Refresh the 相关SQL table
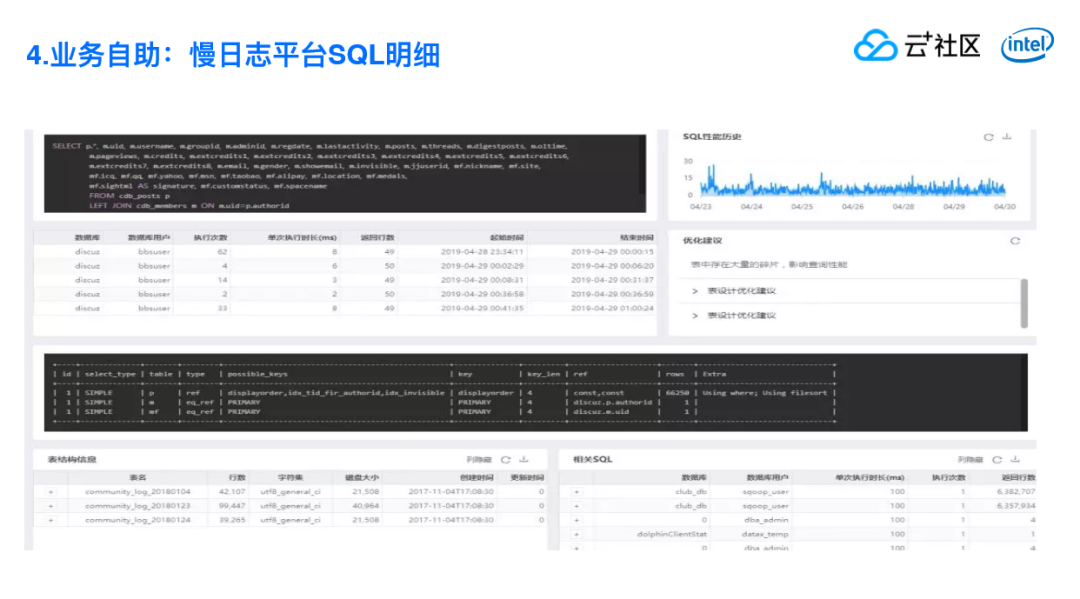 pyautogui.click(x=996, y=460)
